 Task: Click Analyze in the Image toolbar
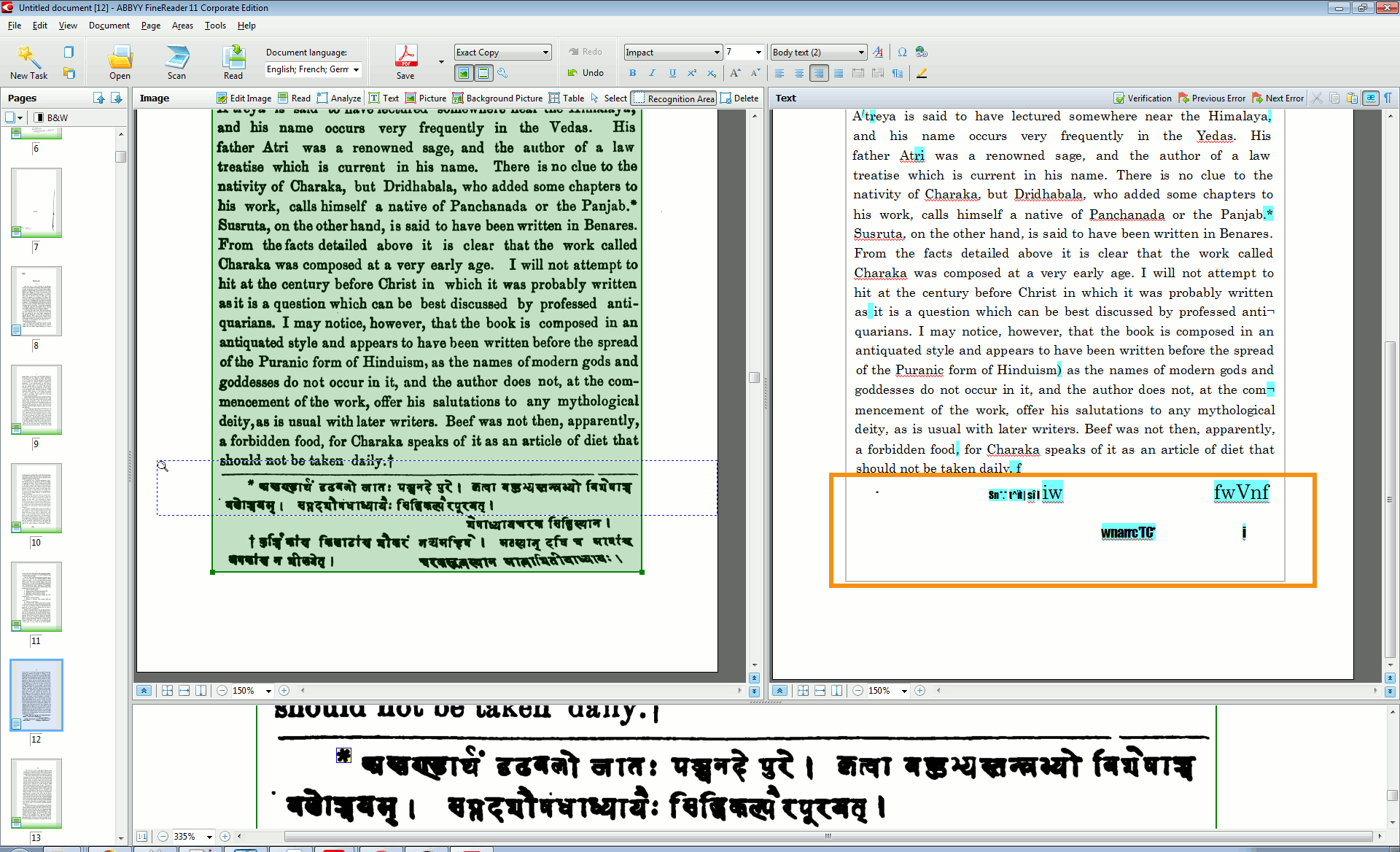point(339,98)
